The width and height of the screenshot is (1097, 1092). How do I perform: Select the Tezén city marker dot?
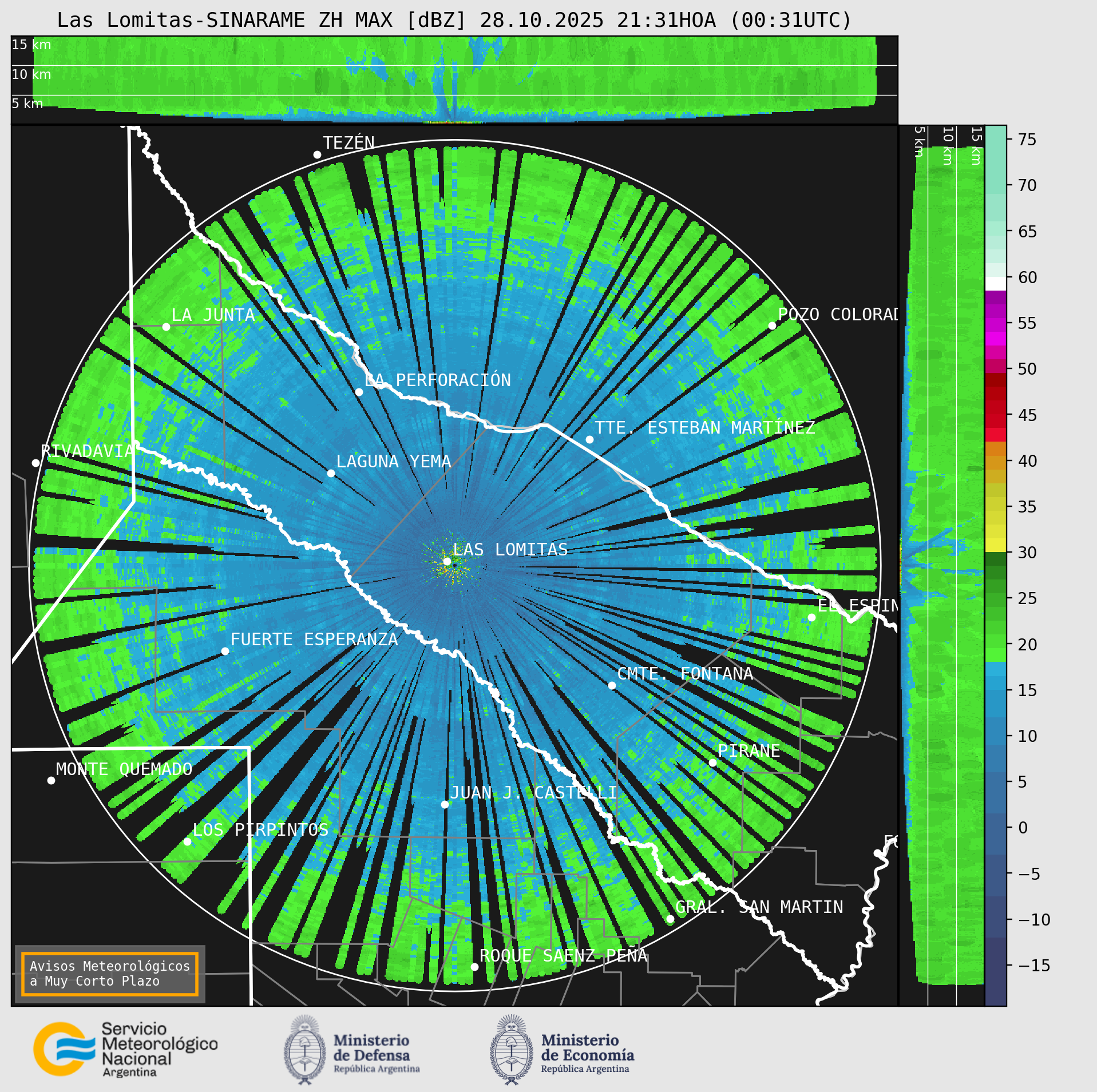pos(317,154)
